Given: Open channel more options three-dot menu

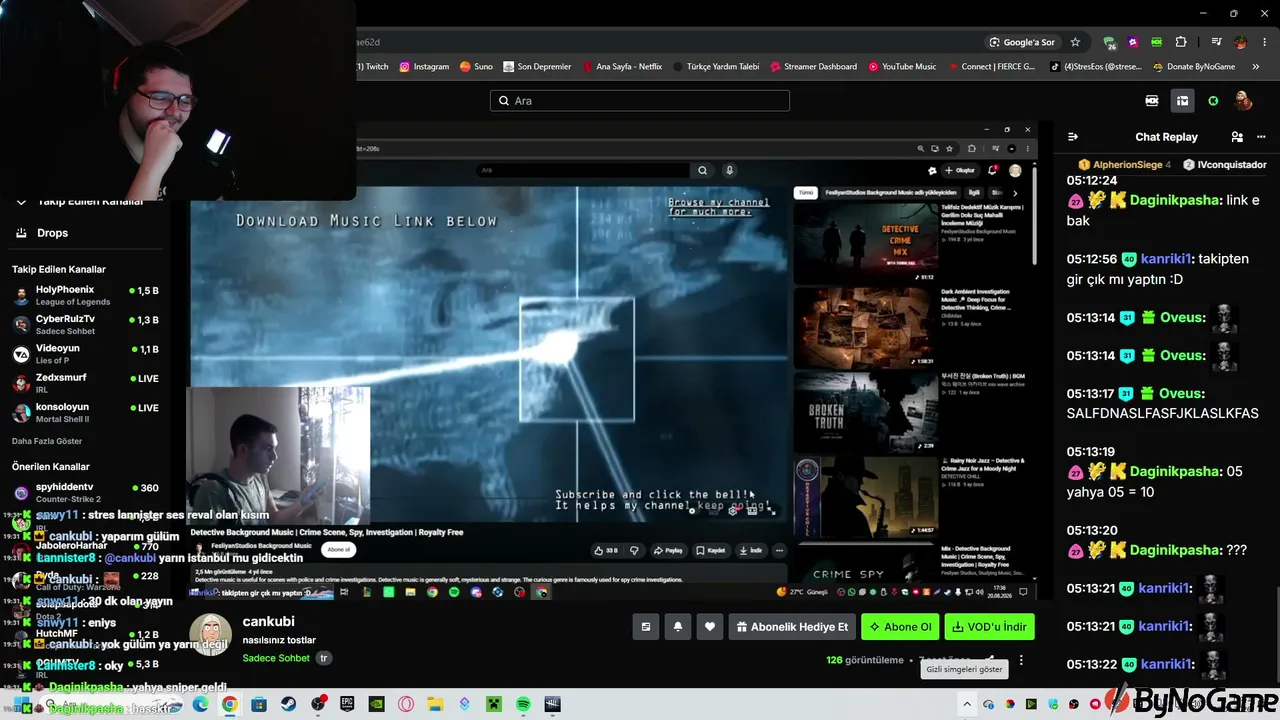Looking at the screenshot, I should 1021,660.
